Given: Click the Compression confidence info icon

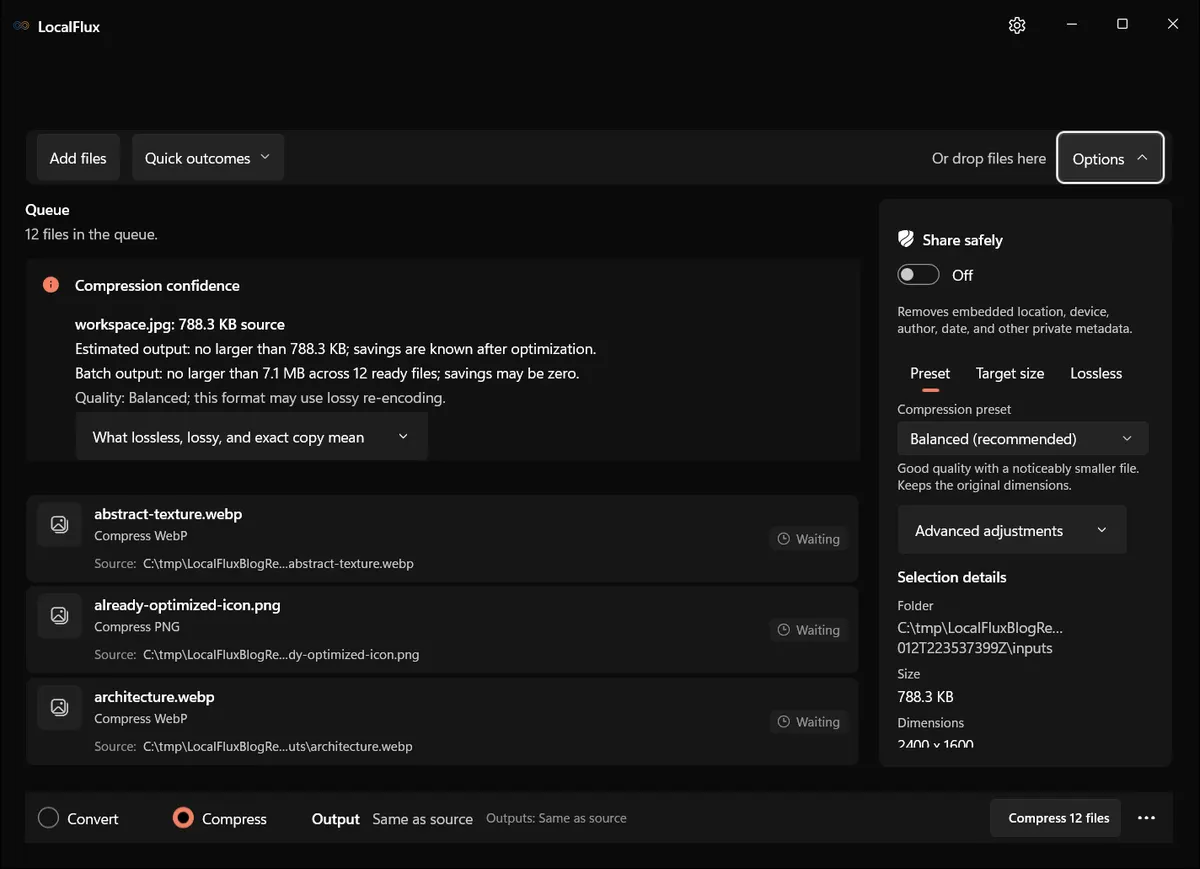Looking at the screenshot, I should [51, 285].
